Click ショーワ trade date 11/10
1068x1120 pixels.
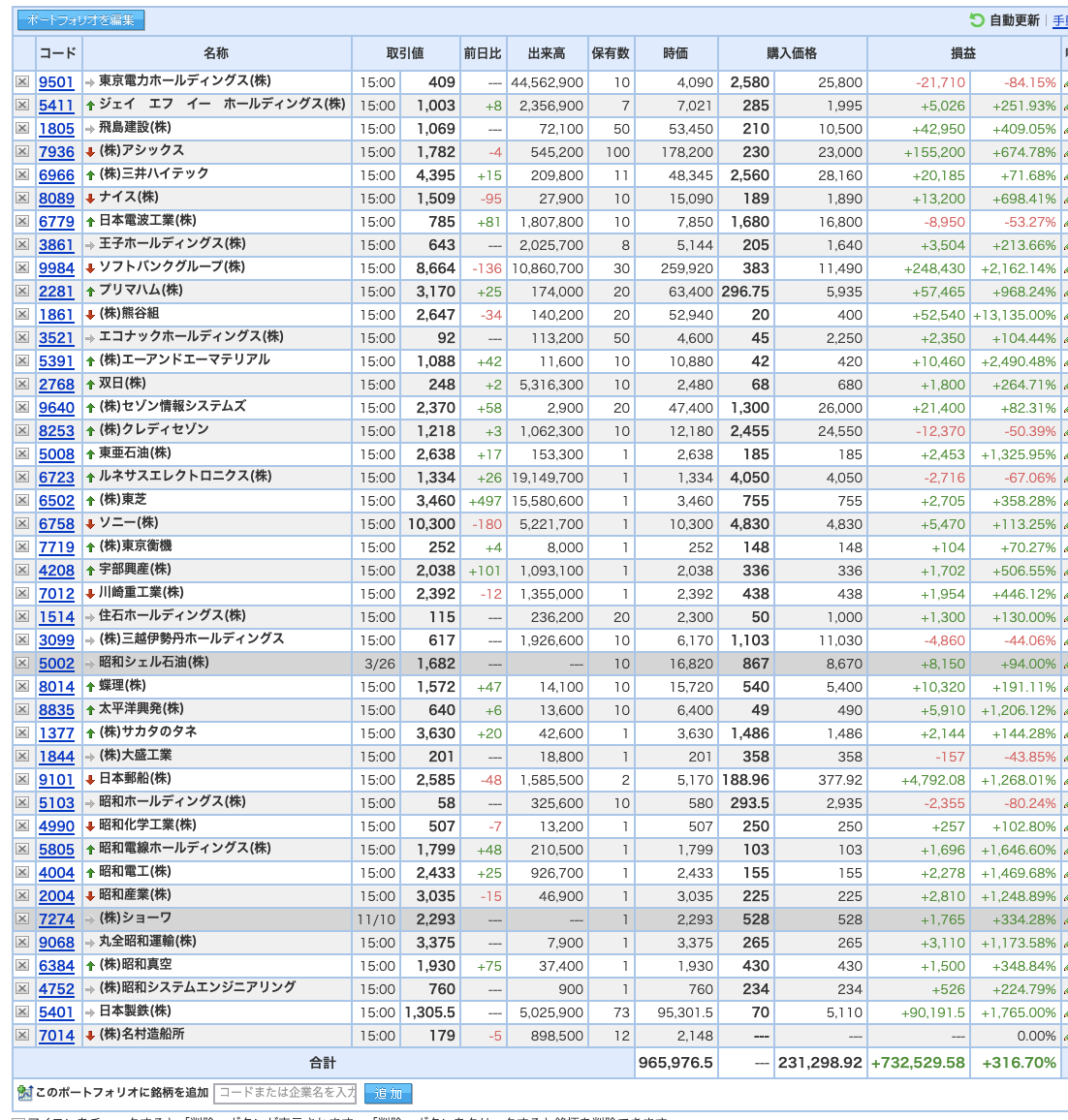click(x=376, y=920)
